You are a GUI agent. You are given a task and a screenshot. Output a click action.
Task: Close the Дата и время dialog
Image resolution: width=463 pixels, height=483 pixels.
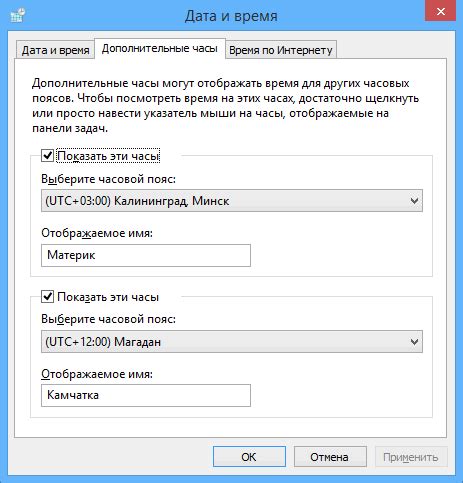click(441, 12)
